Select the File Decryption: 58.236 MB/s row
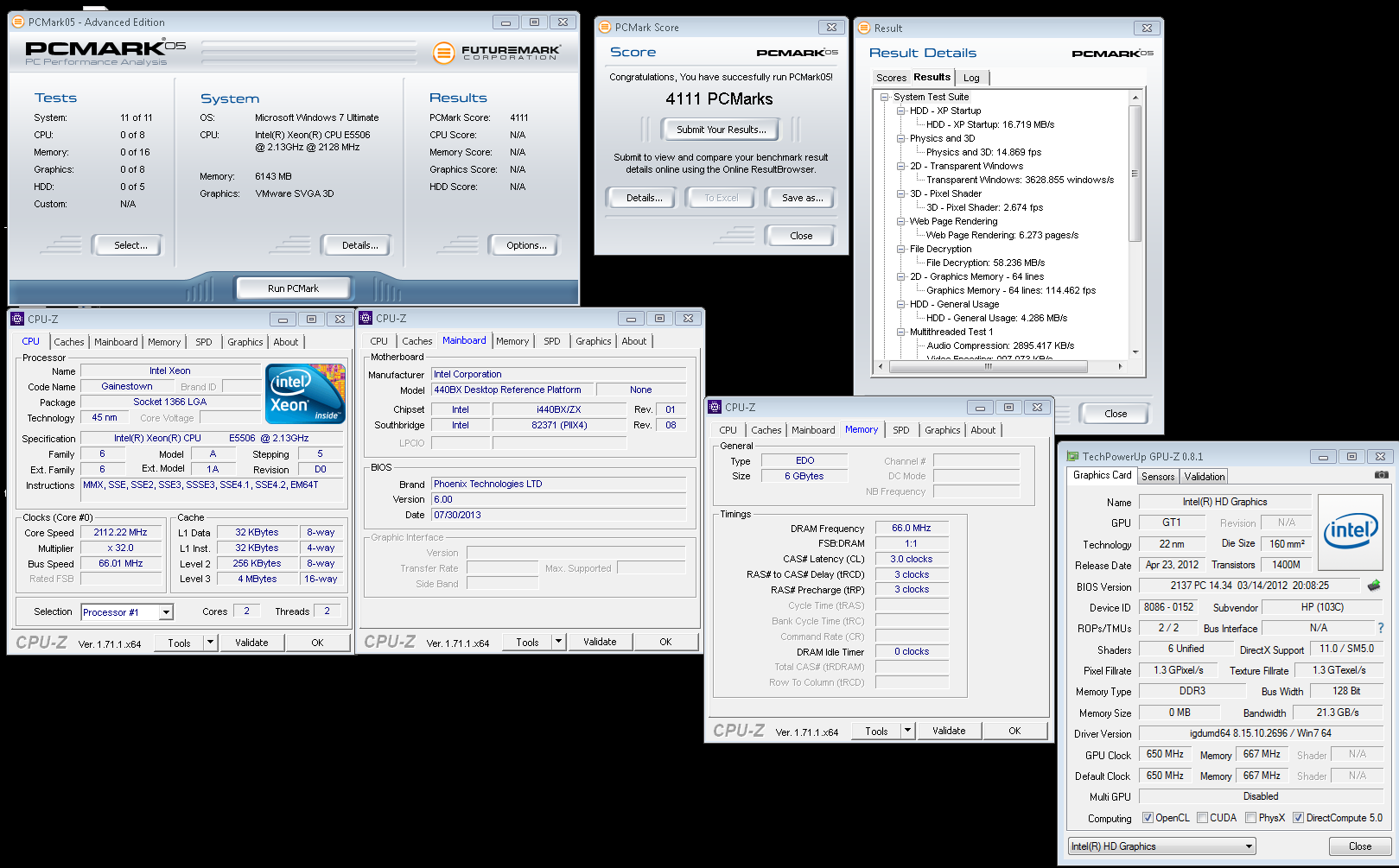The image size is (1399, 868). (985, 263)
